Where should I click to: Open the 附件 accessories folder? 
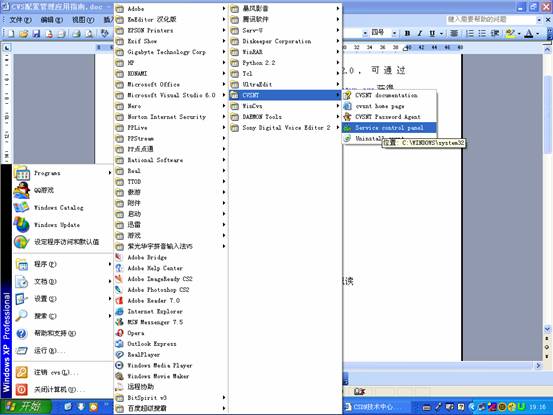click(171, 203)
